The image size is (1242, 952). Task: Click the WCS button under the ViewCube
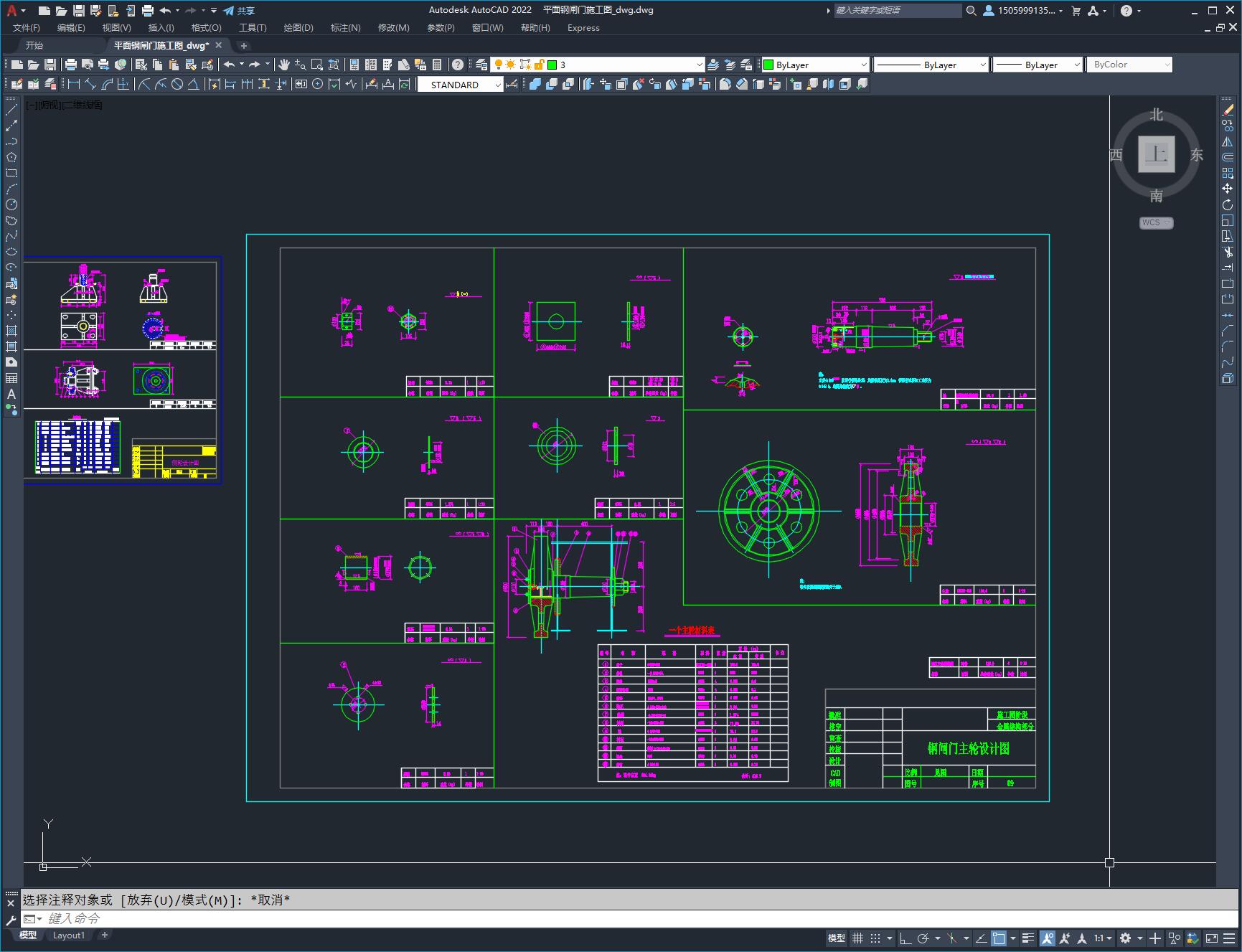pos(1155,222)
